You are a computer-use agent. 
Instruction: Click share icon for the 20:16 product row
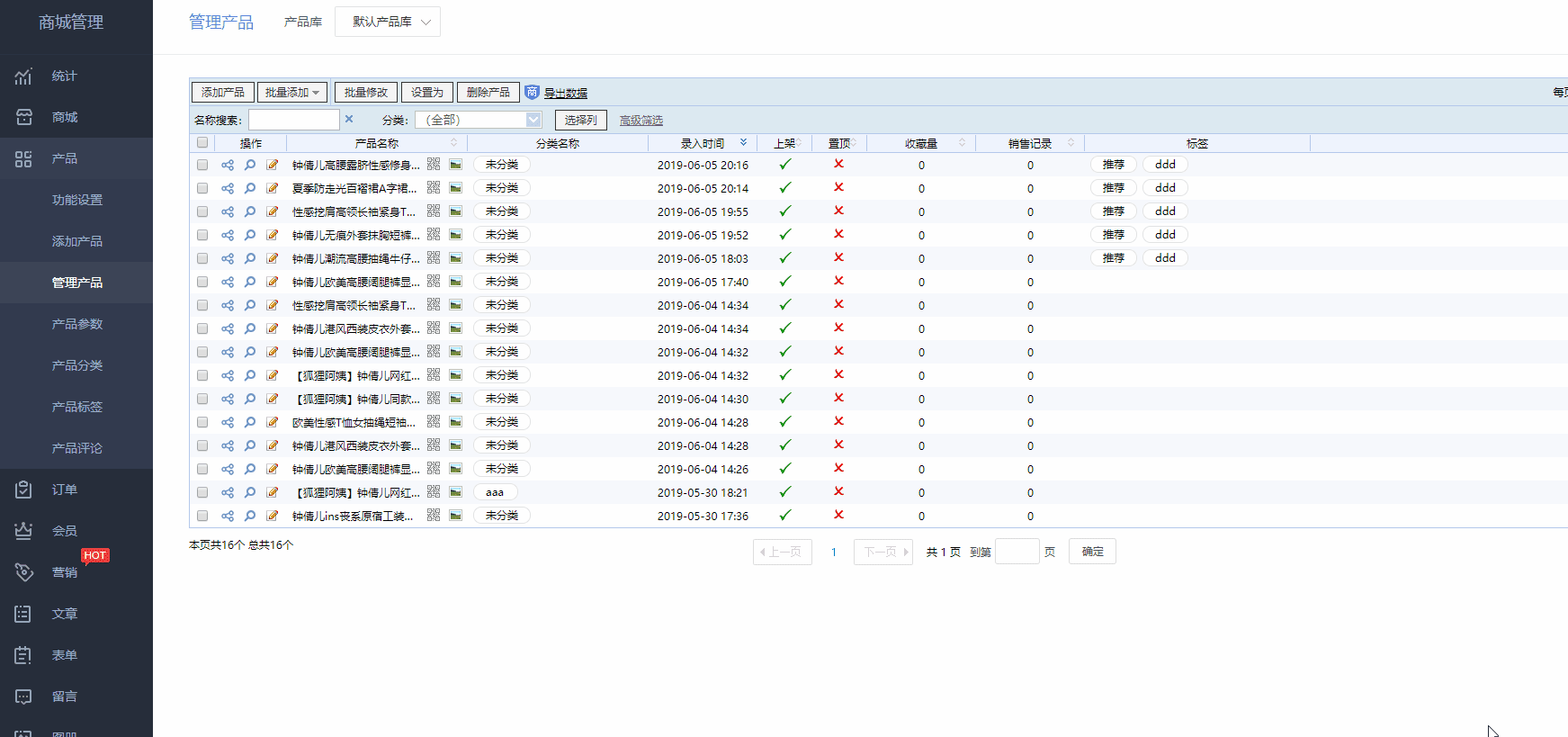[228, 166]
